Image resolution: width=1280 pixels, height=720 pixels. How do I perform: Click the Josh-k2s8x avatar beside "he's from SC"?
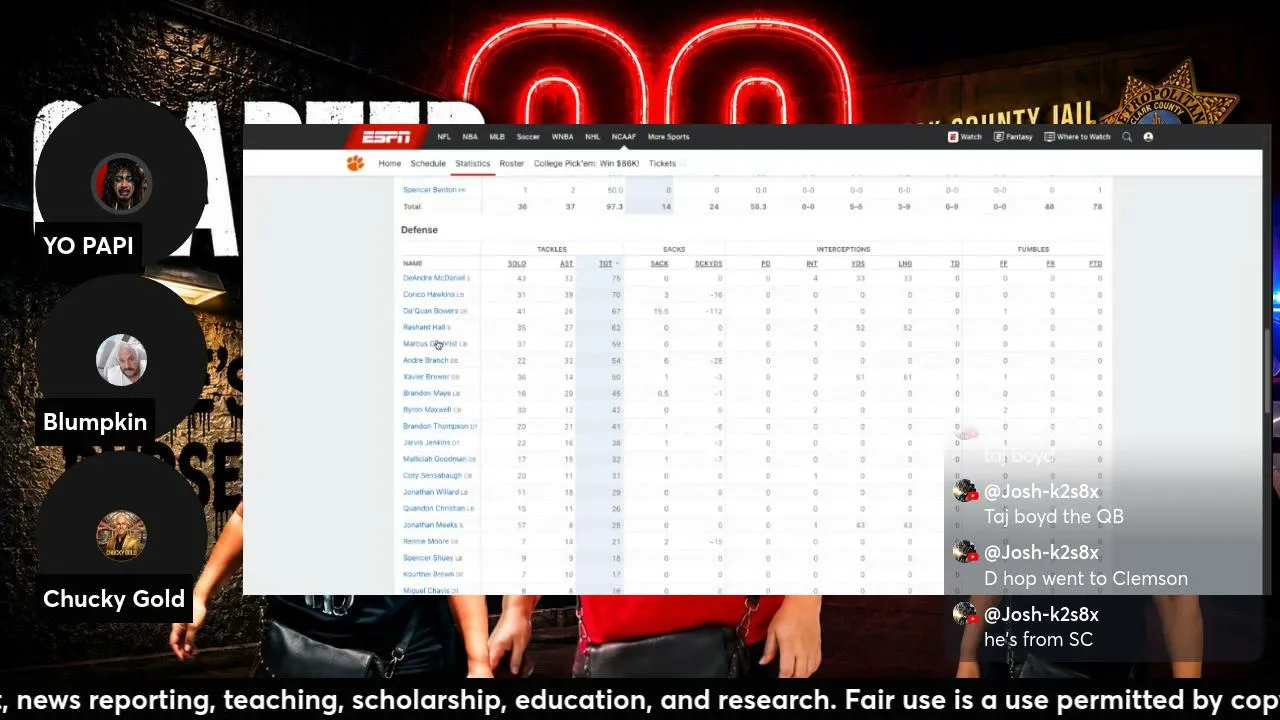click(x=965, y=614)
